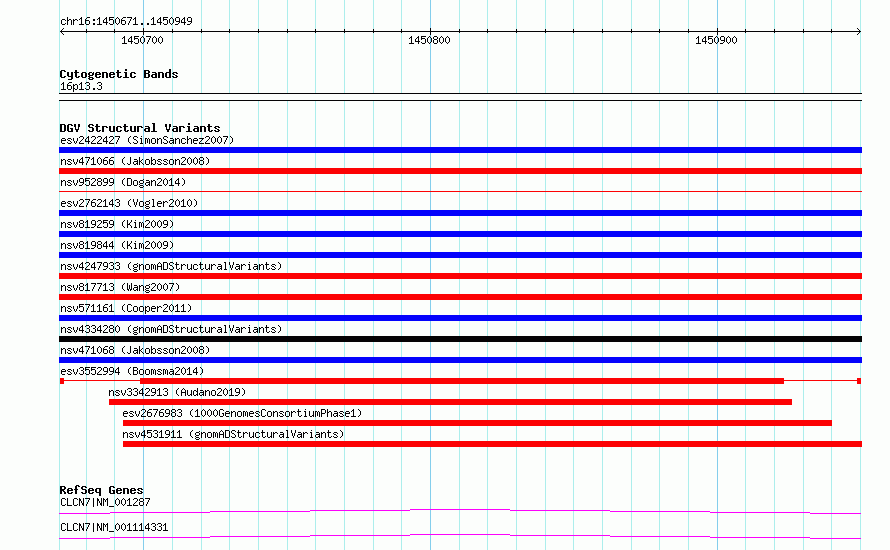
Task: Select variant label nsv471068 (Jakobsson2008)
Action: pyautogui.click(x=135, y=350)
